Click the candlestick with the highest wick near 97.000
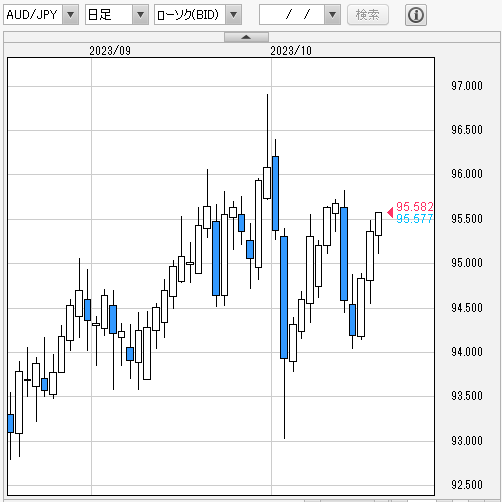 coord(267,183)
